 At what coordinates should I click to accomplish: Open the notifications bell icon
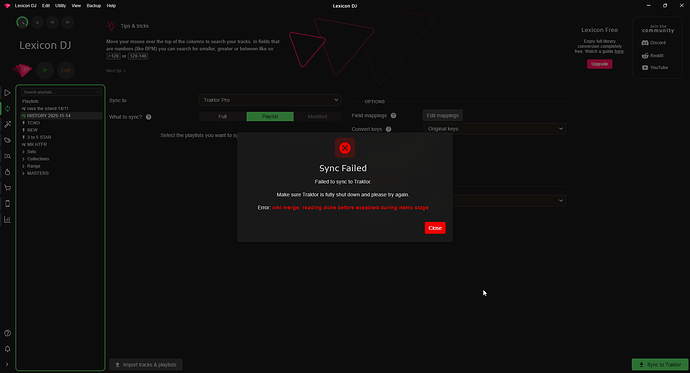[7, 349]
